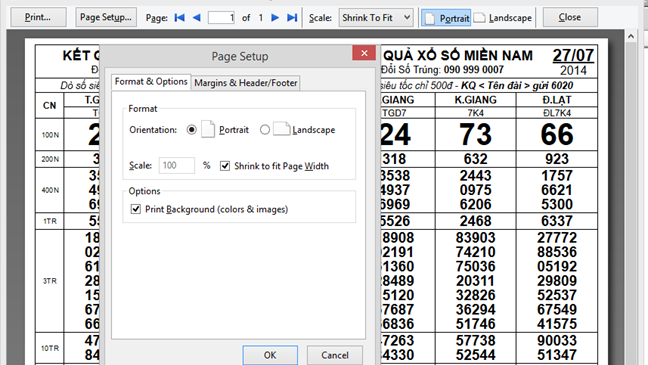Toggle Print Background (colors & images) checkbox
The height and width of the screenshot is (365, 648).
(136, 209)
